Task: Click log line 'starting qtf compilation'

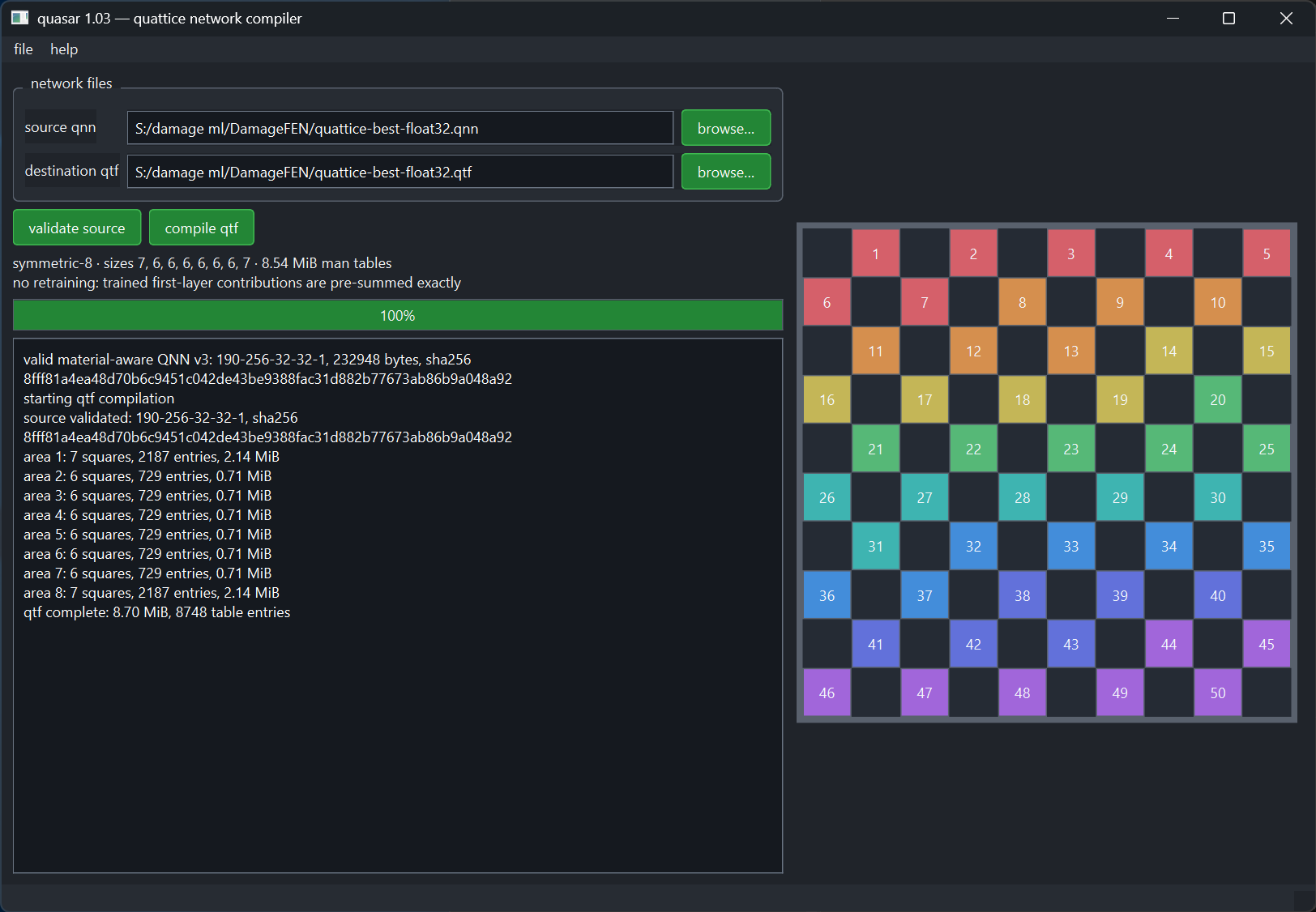Action: (99, 398)
